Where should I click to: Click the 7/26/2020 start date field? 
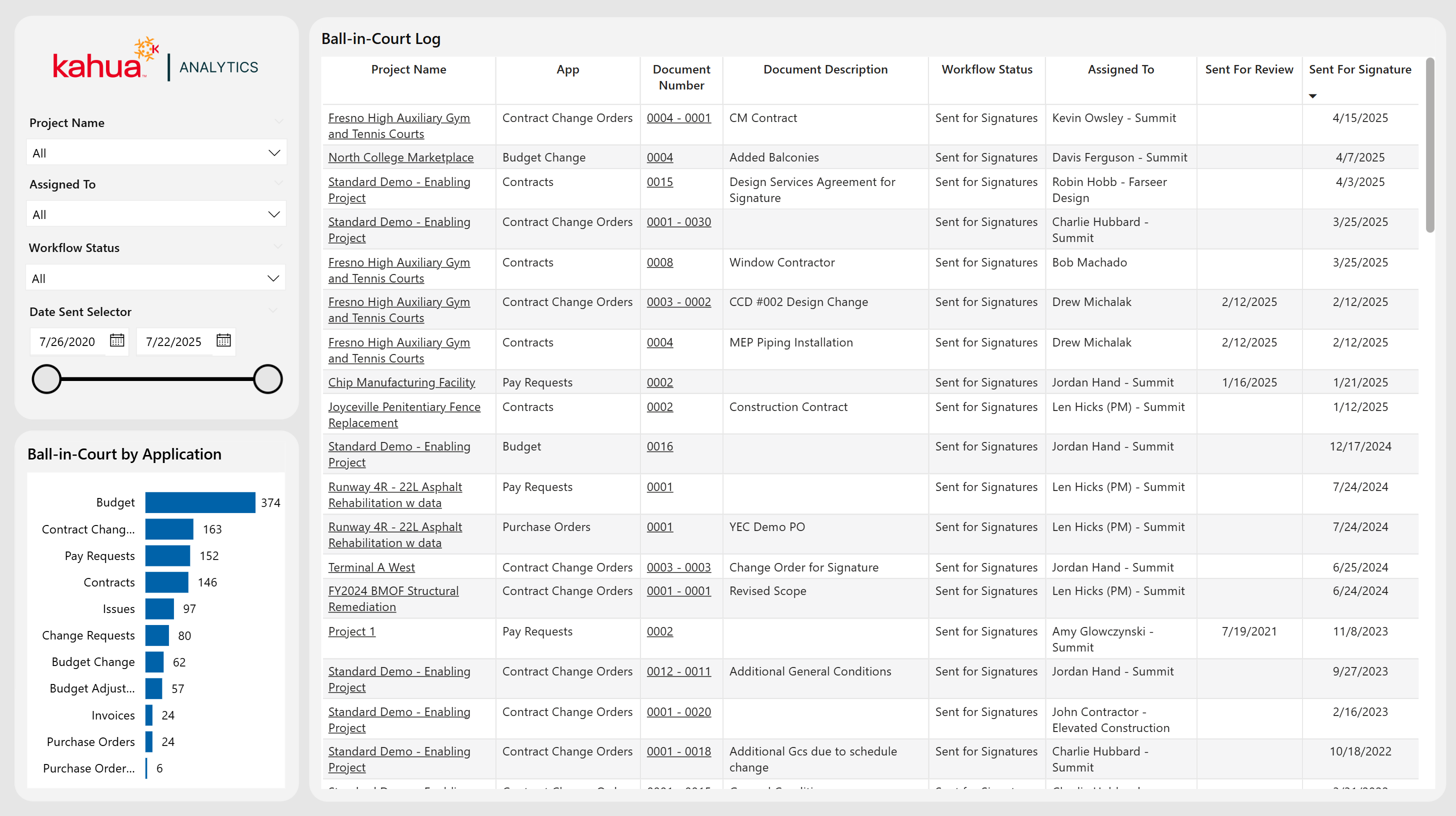coord(67,342)
